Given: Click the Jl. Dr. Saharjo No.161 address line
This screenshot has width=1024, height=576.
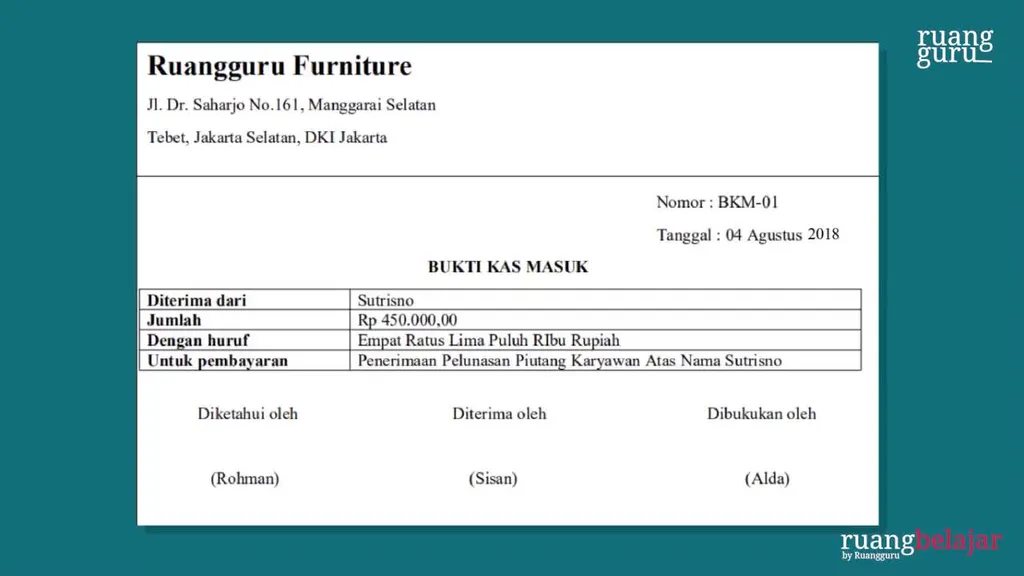Looking at the screenshot, I should pyautogui.click(x=291, y=105).
